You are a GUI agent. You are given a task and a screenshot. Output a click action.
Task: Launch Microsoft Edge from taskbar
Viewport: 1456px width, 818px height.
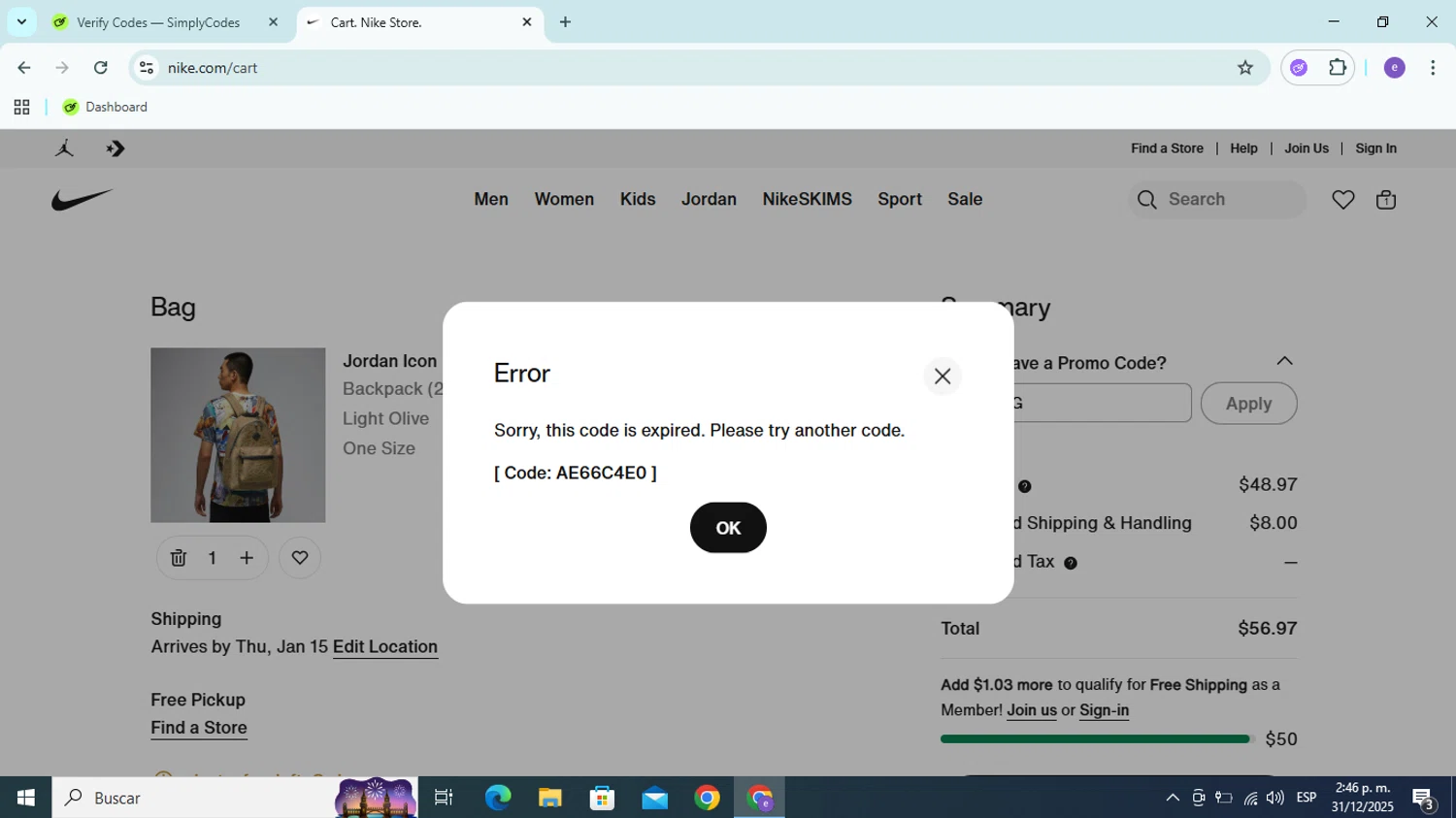click(x=498, y=798)
